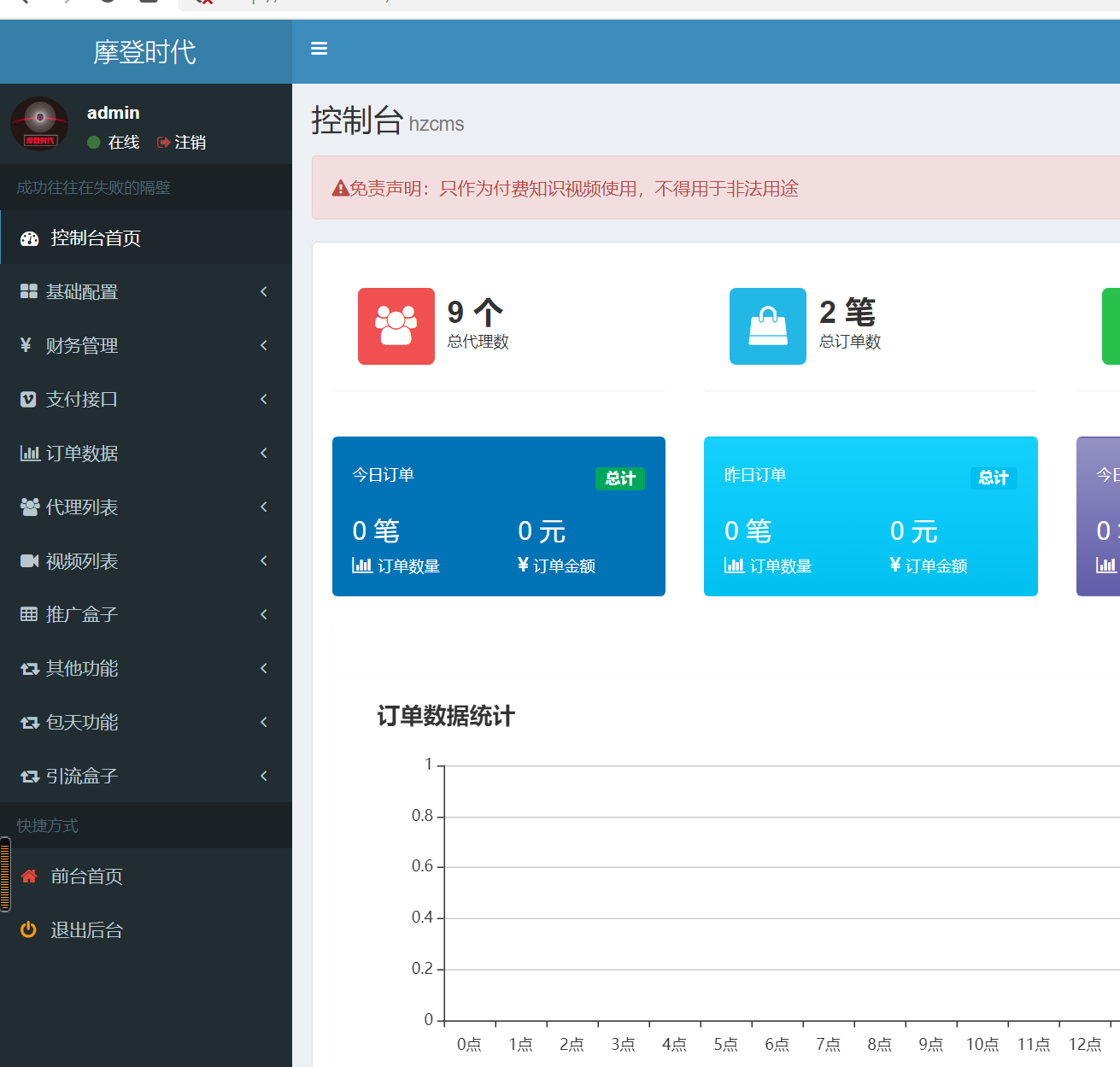
Task: Click the red agent count group icon
Action: [x=396, y=325]
